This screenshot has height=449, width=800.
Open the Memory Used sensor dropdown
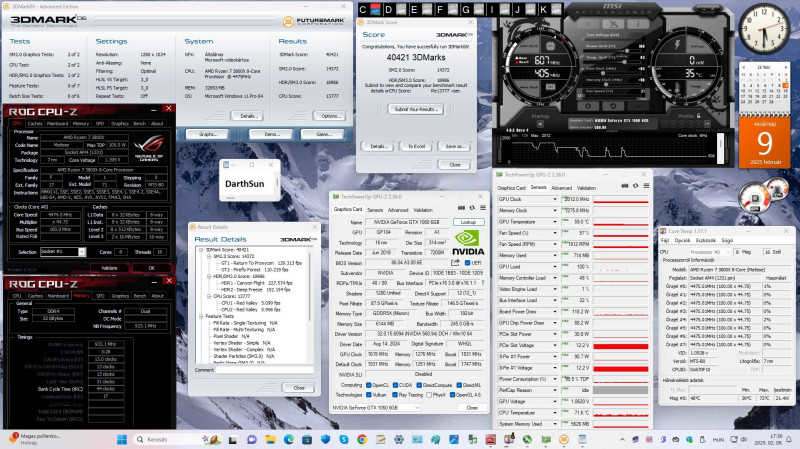tap(555, 256)
